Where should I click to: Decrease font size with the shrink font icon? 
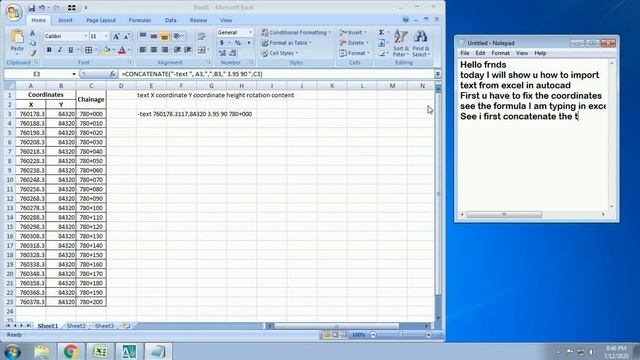coord(127,36)
